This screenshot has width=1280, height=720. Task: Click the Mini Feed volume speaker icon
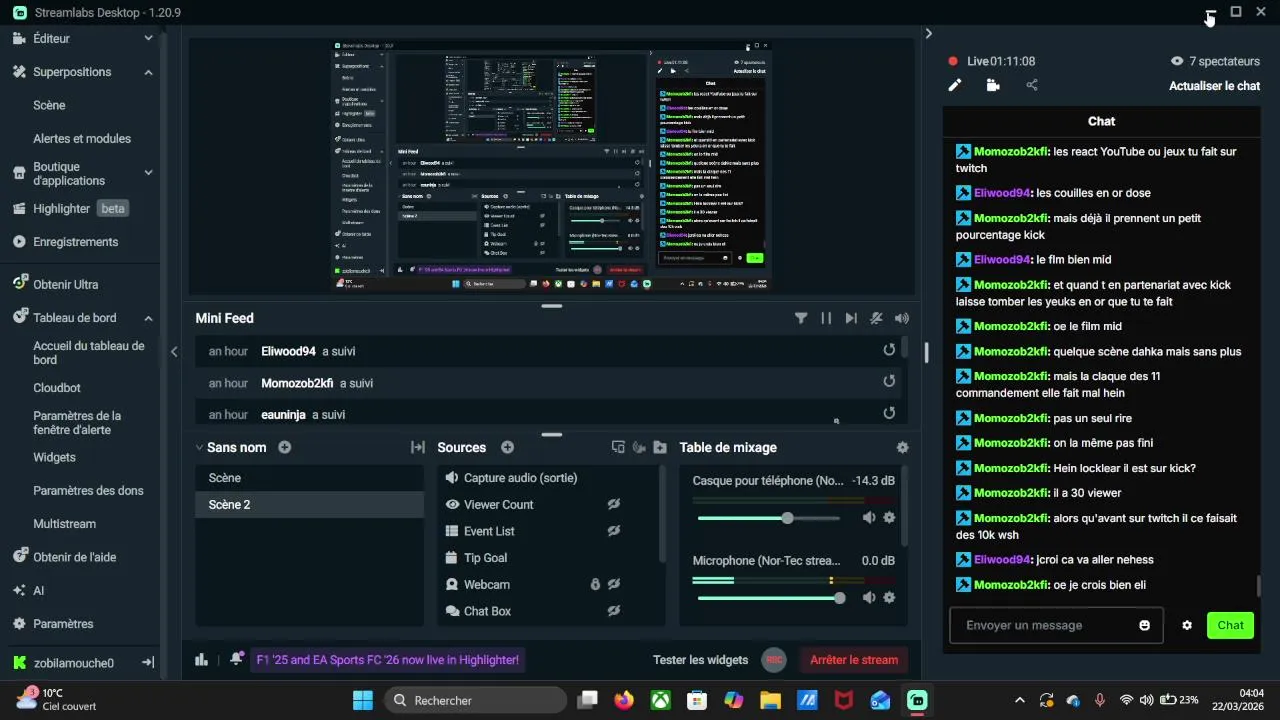click(x=902, y=318)
